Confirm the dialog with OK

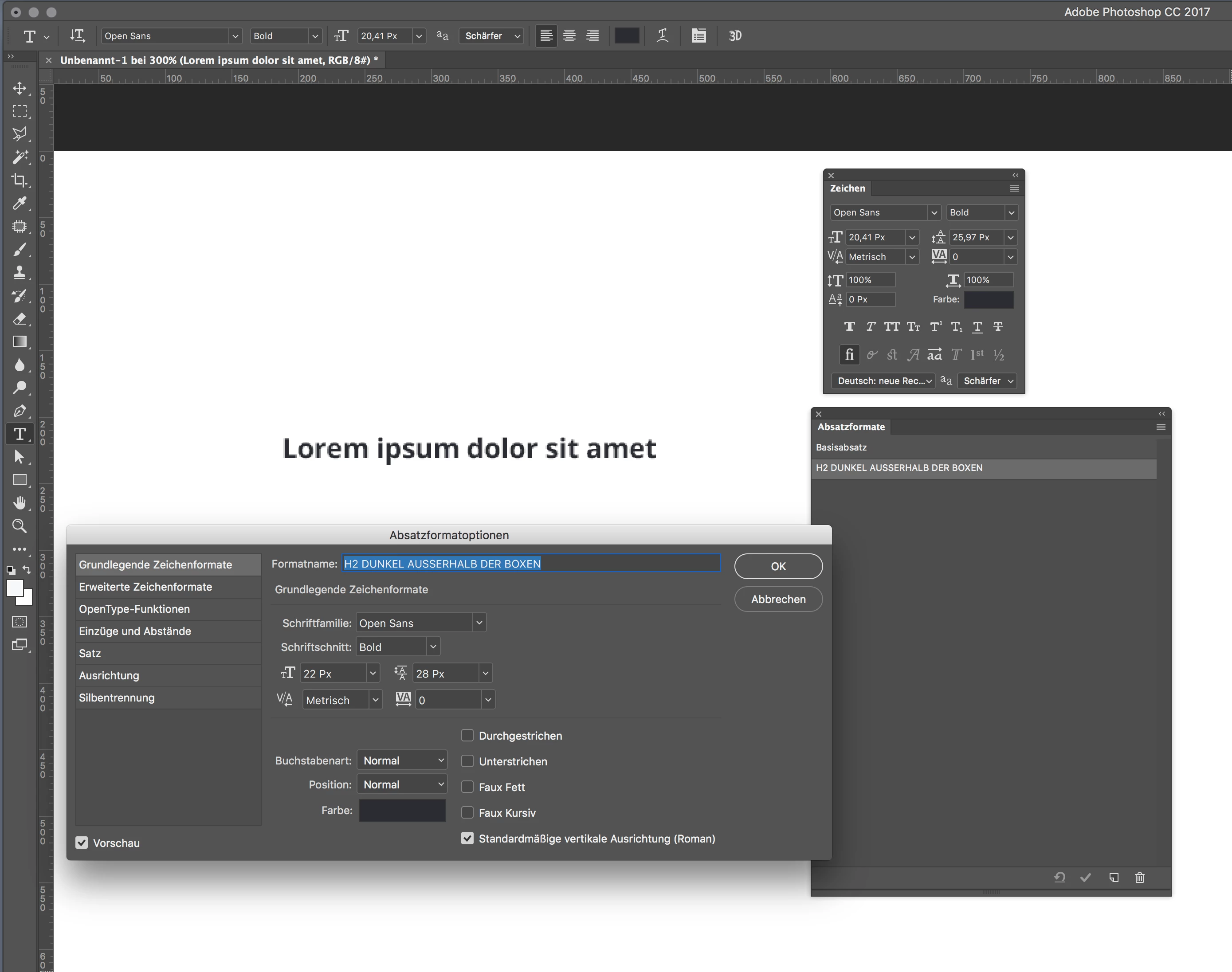[778, 566]
